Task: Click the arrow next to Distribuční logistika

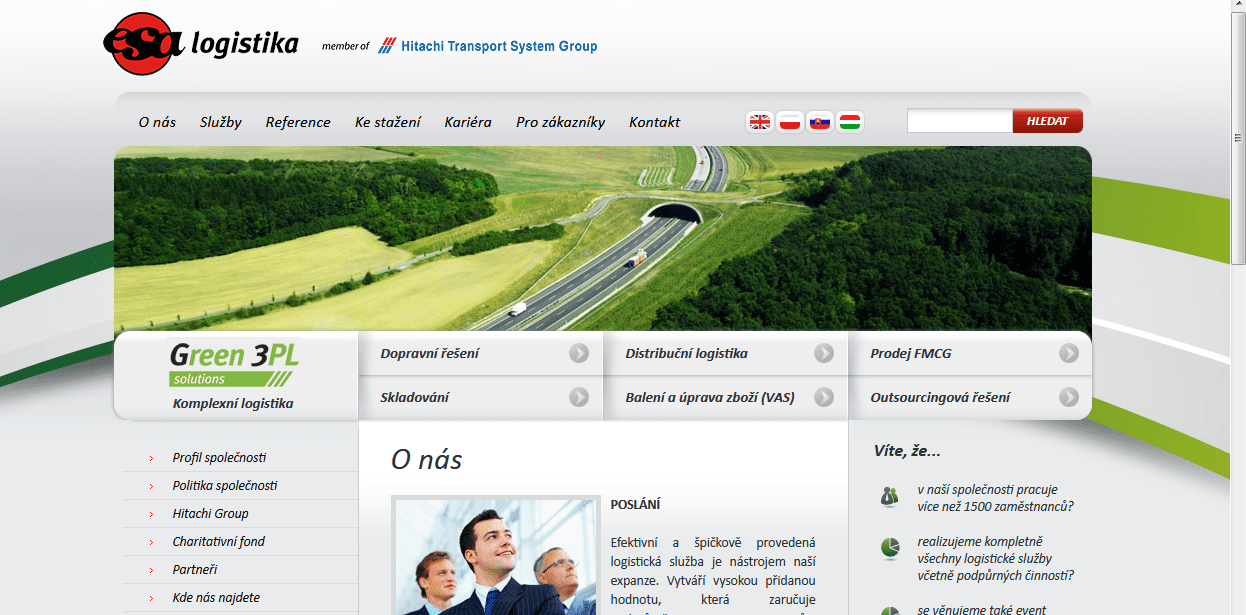Action: click(824, 353)
